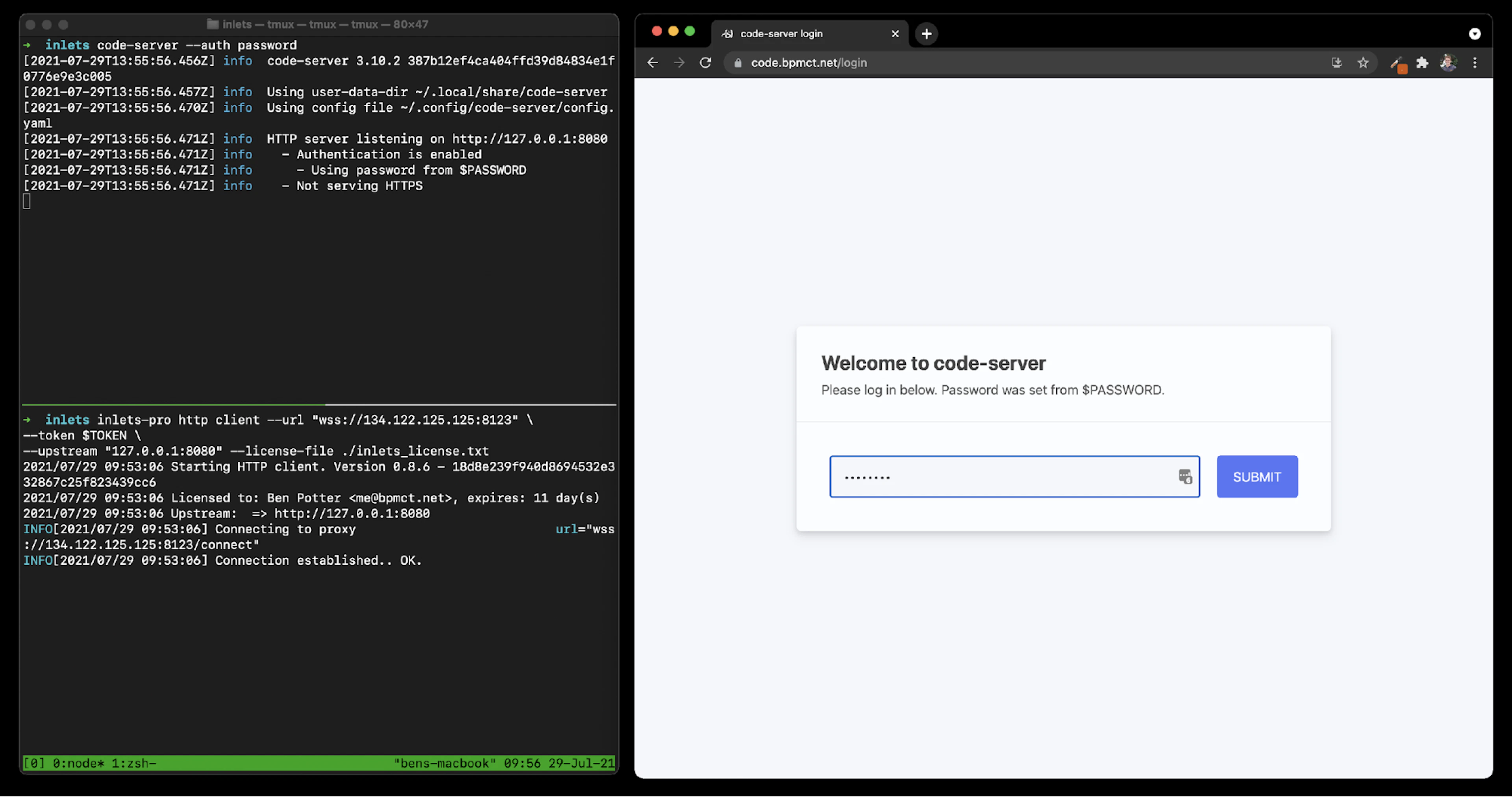
Task: Open Chrome three-dot menu
Action: coord(1475,63)
